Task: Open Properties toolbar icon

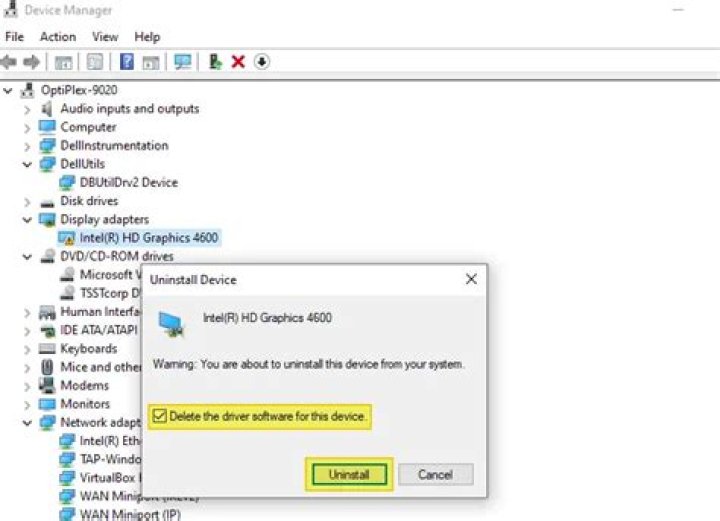Action: pyautogui.click(x=95, y=62)
